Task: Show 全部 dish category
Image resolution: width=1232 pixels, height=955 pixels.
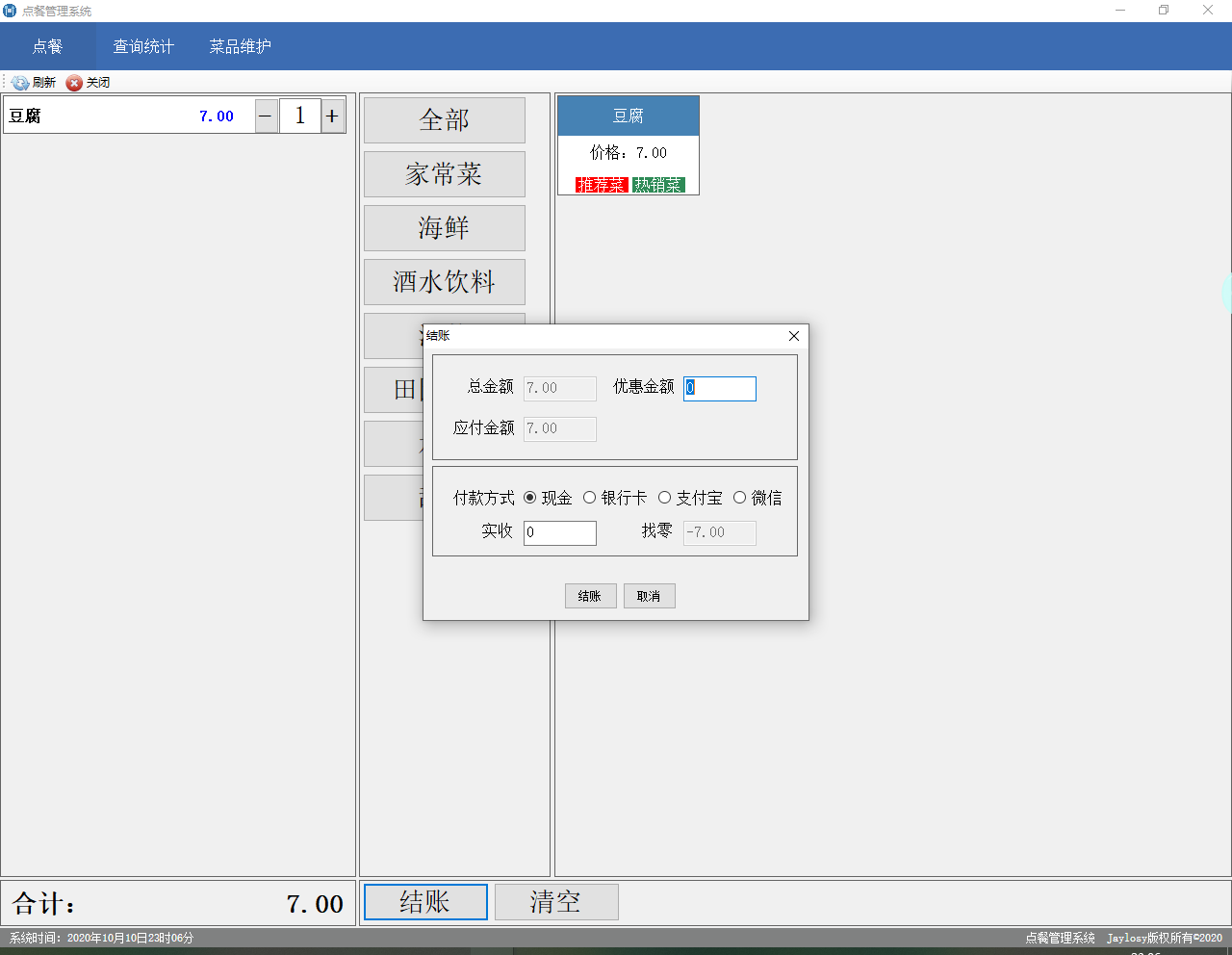Action: [x=445, y=120]
